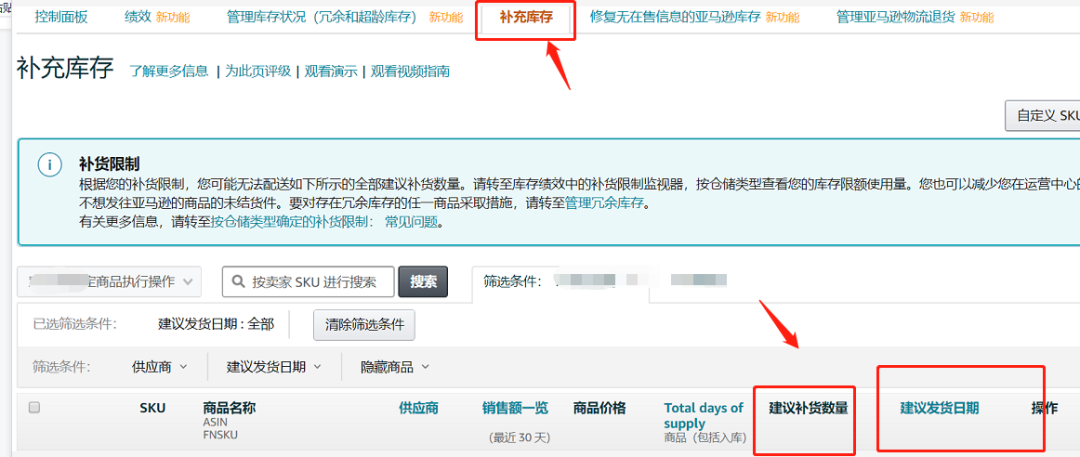Open 修复无在售信息的亚马逊库存 tab
Image resolution: width=1080 pixels, height=457 pixels.
tap(675, 17)
